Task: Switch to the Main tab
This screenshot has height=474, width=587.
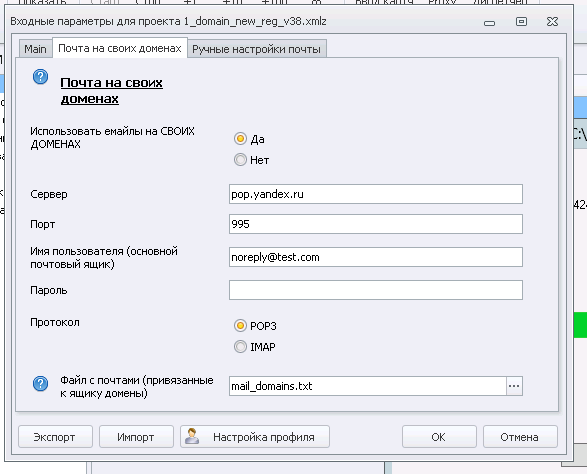Action: pyautogui.click(x=36, y=49)
